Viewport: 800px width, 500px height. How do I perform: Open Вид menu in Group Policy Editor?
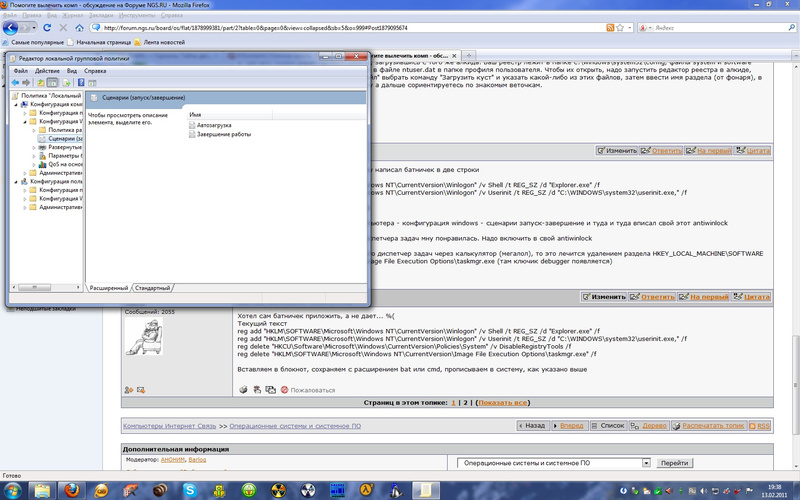pyautogui.click(x=72, y=71)
